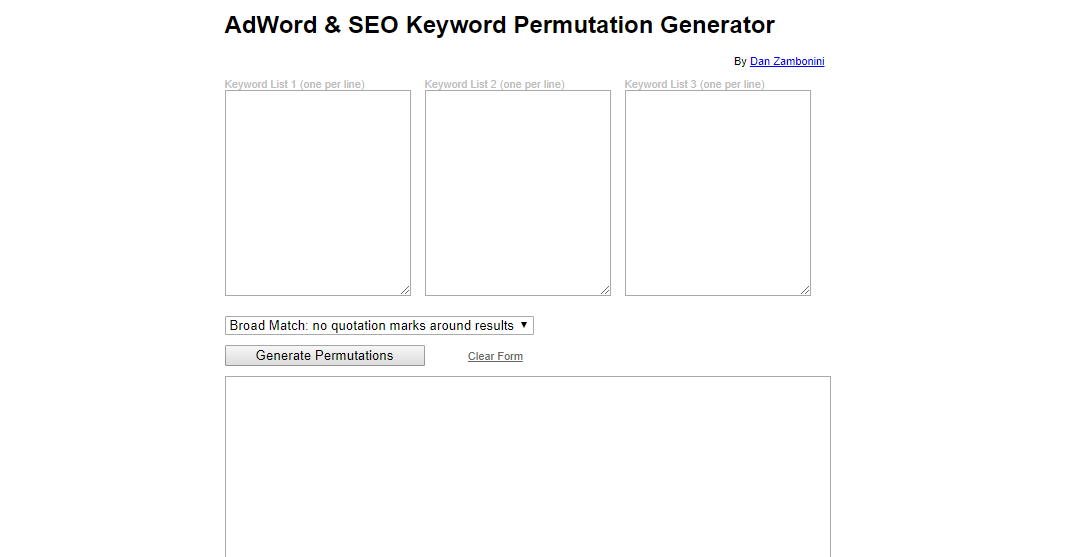
Task: Click the "By" text before the author name
Action: (x=740, y=62)
